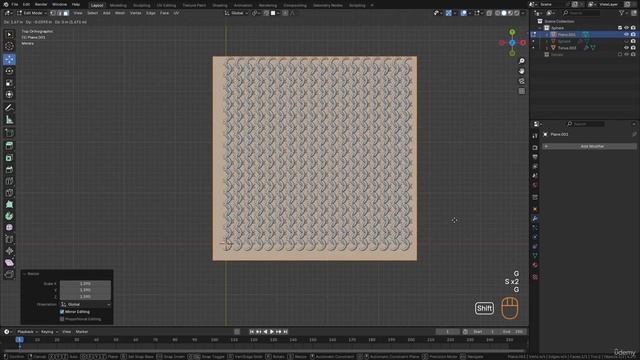Select the Move tool
The width and height of the screenshot is (640, 360).
click(9, 59)
